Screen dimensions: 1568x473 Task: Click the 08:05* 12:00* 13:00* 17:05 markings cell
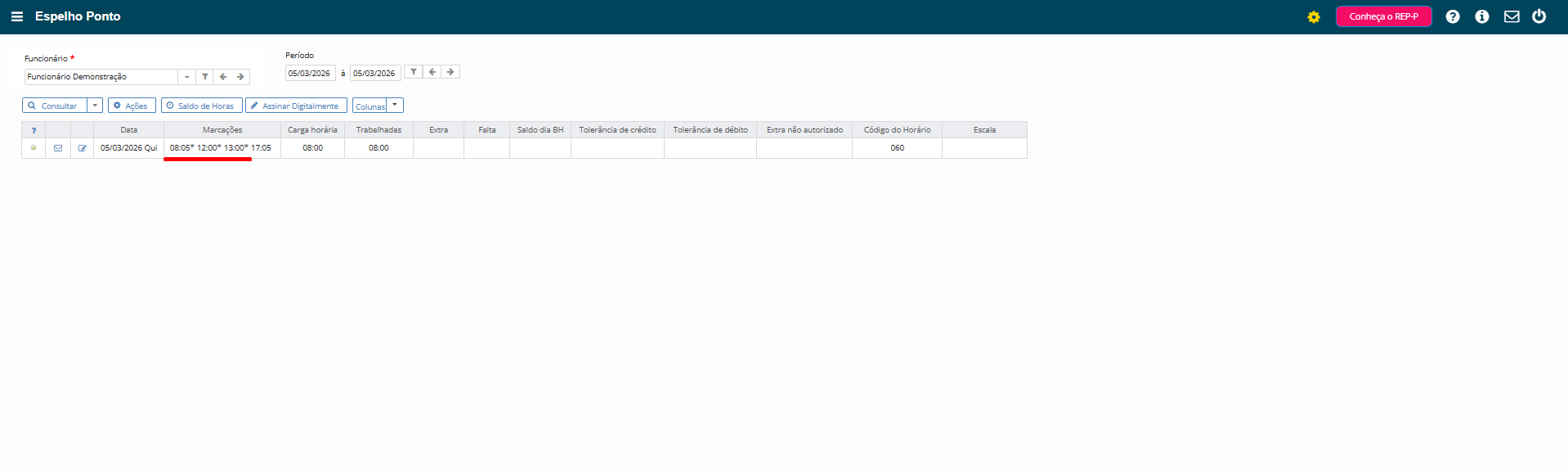click(221, 148)
